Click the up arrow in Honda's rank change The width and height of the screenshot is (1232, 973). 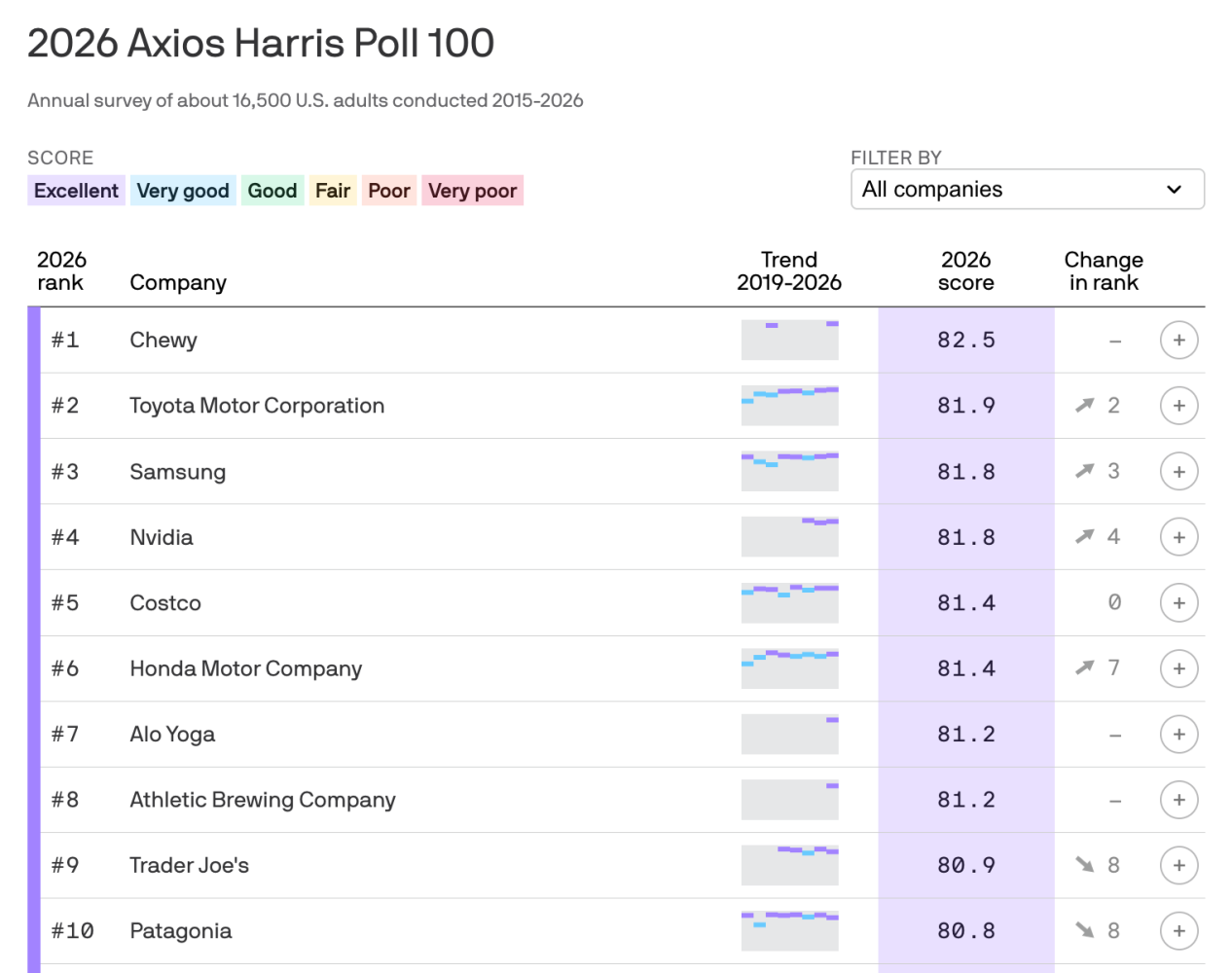coord(1084,667)
